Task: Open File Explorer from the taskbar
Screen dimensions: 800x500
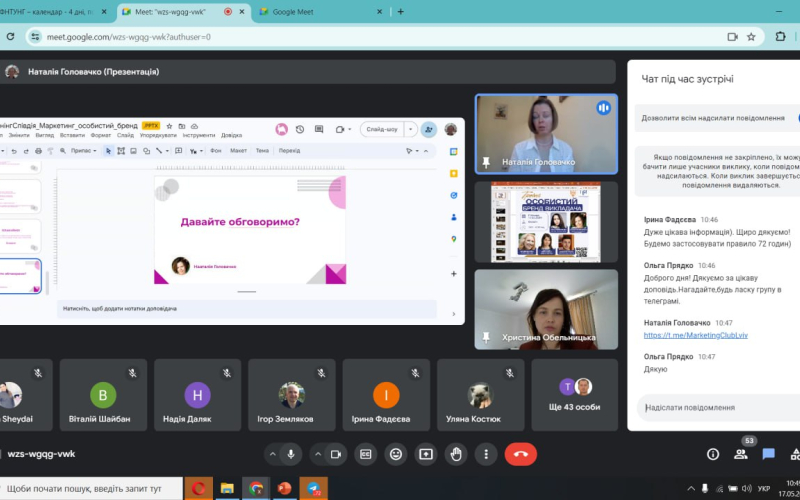Action: [227, 488]
